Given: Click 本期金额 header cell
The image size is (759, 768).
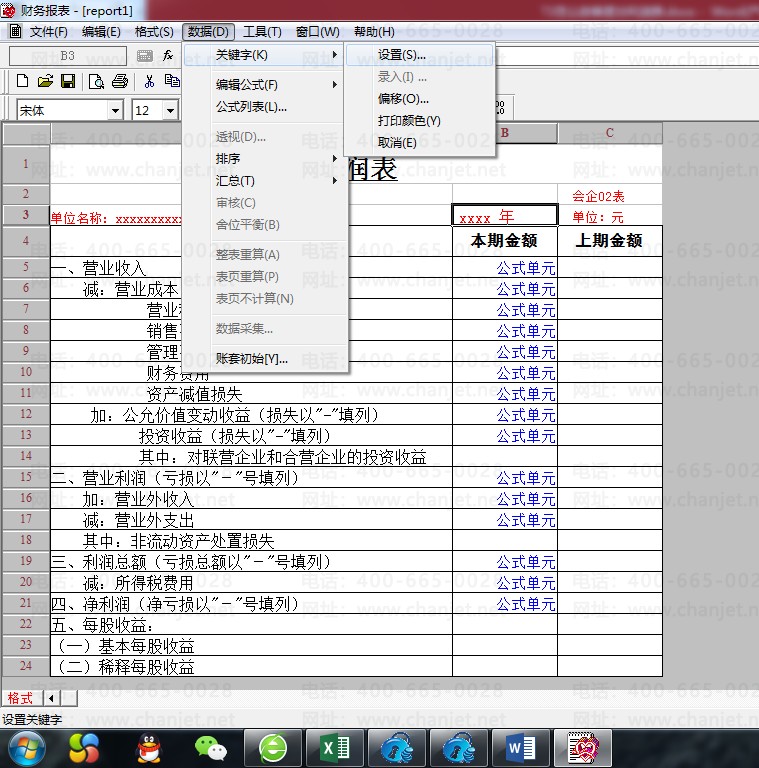Looking at the screenshot, I should 504,240.
